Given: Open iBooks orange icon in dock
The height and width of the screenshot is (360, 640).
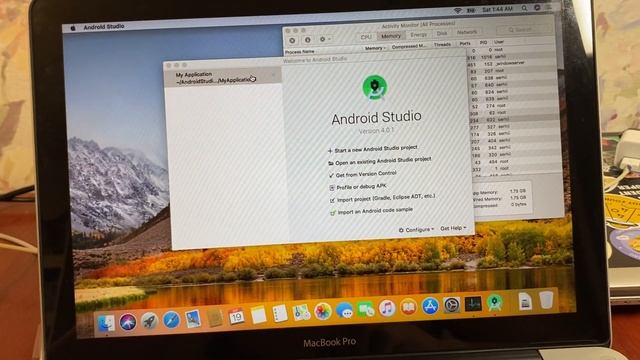Looking at the screenshot, I should point(408,307).
